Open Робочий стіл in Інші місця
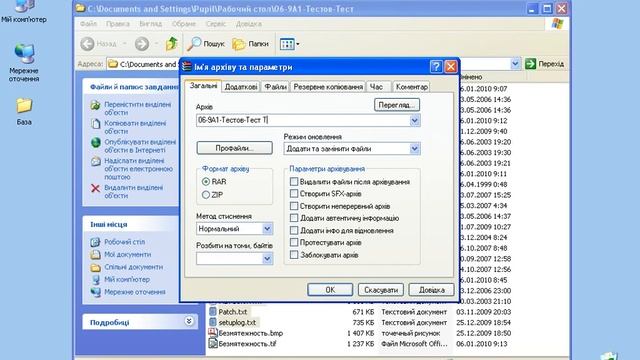 124,242
